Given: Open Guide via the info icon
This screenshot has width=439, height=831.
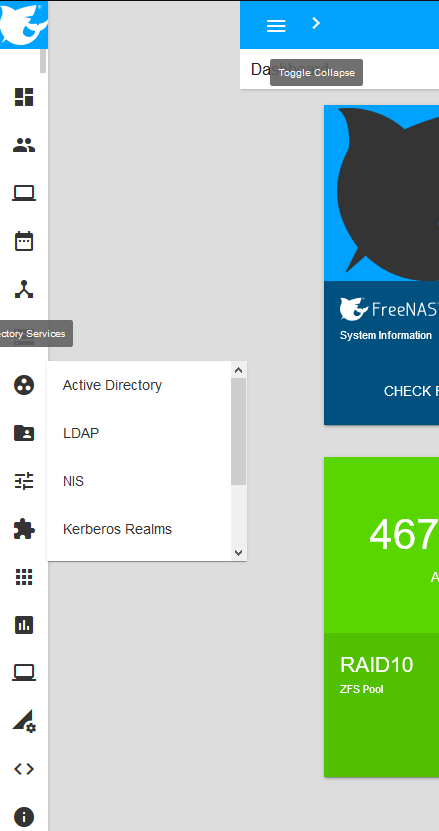Looking at the screenshot, I should (x=24, y=817).
